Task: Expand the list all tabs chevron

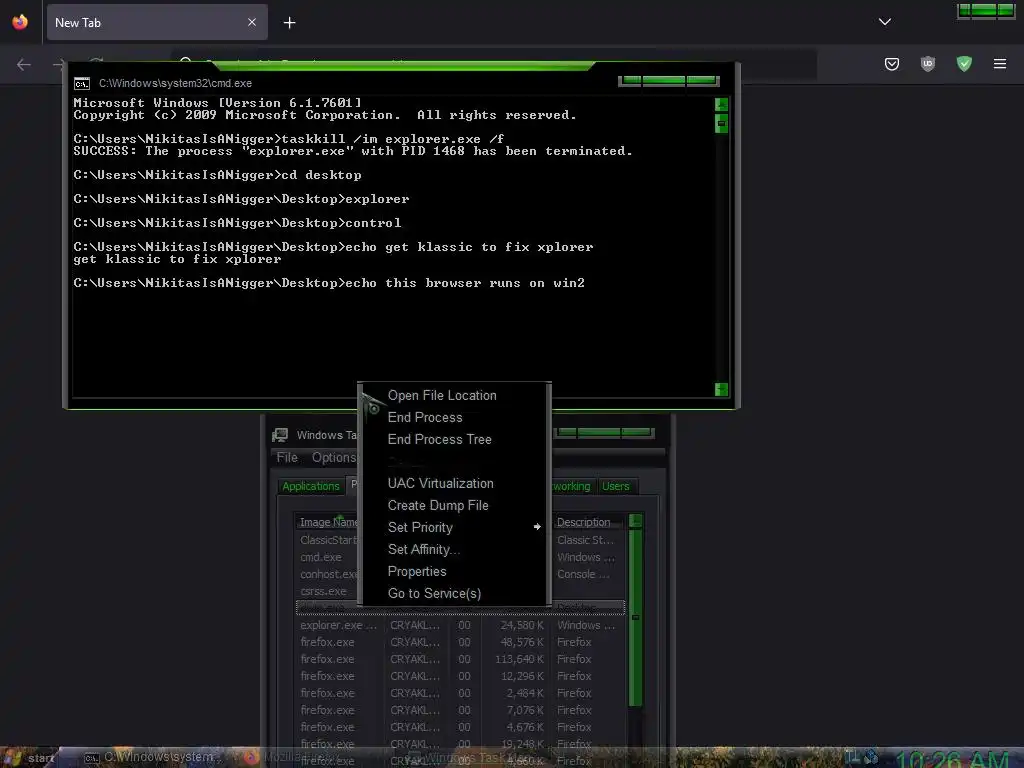Action: point(884,22)
